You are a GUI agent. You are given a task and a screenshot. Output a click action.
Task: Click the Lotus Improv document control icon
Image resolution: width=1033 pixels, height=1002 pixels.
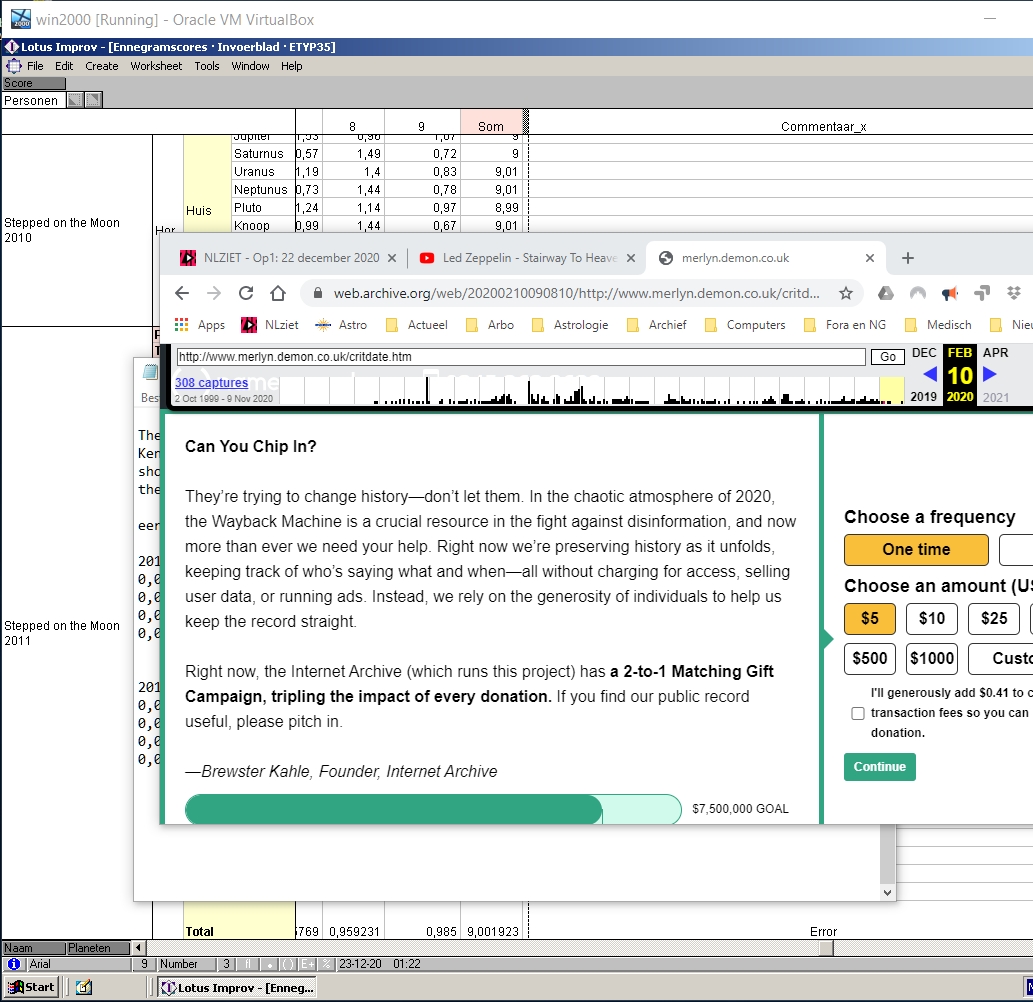(x=13, y=66)
